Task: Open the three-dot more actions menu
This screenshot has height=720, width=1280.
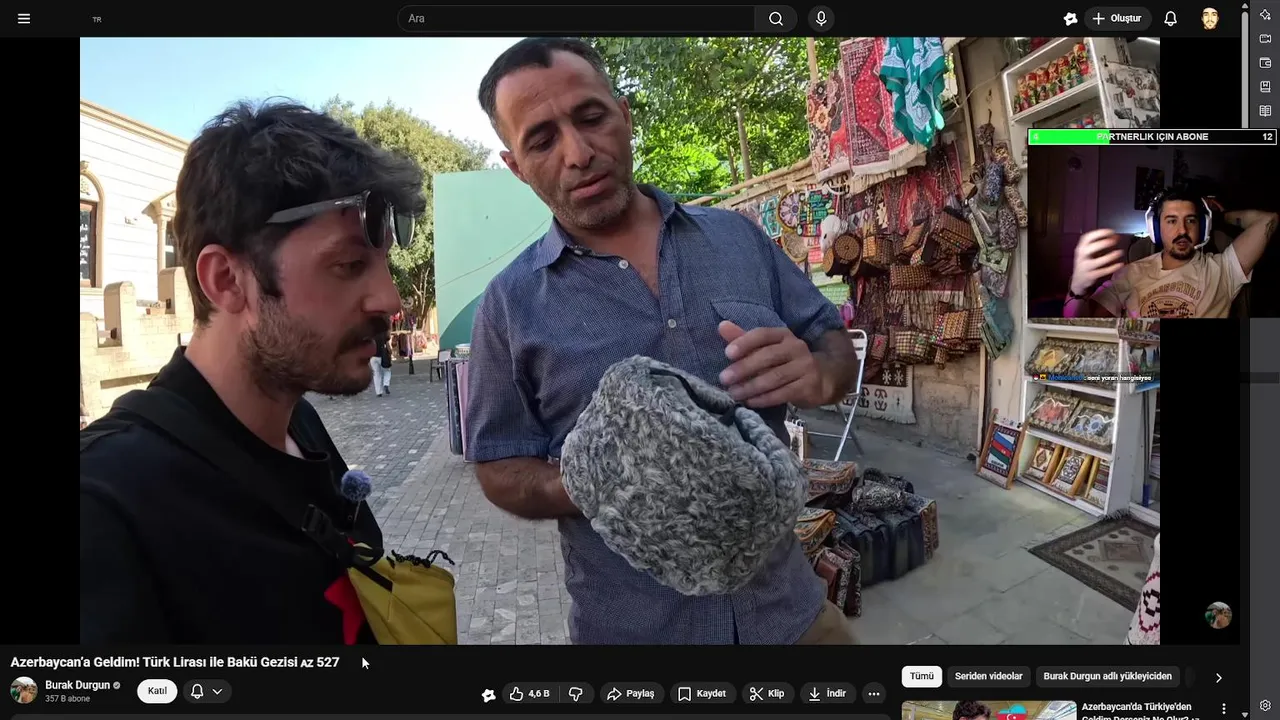Action: coord(874,693)
